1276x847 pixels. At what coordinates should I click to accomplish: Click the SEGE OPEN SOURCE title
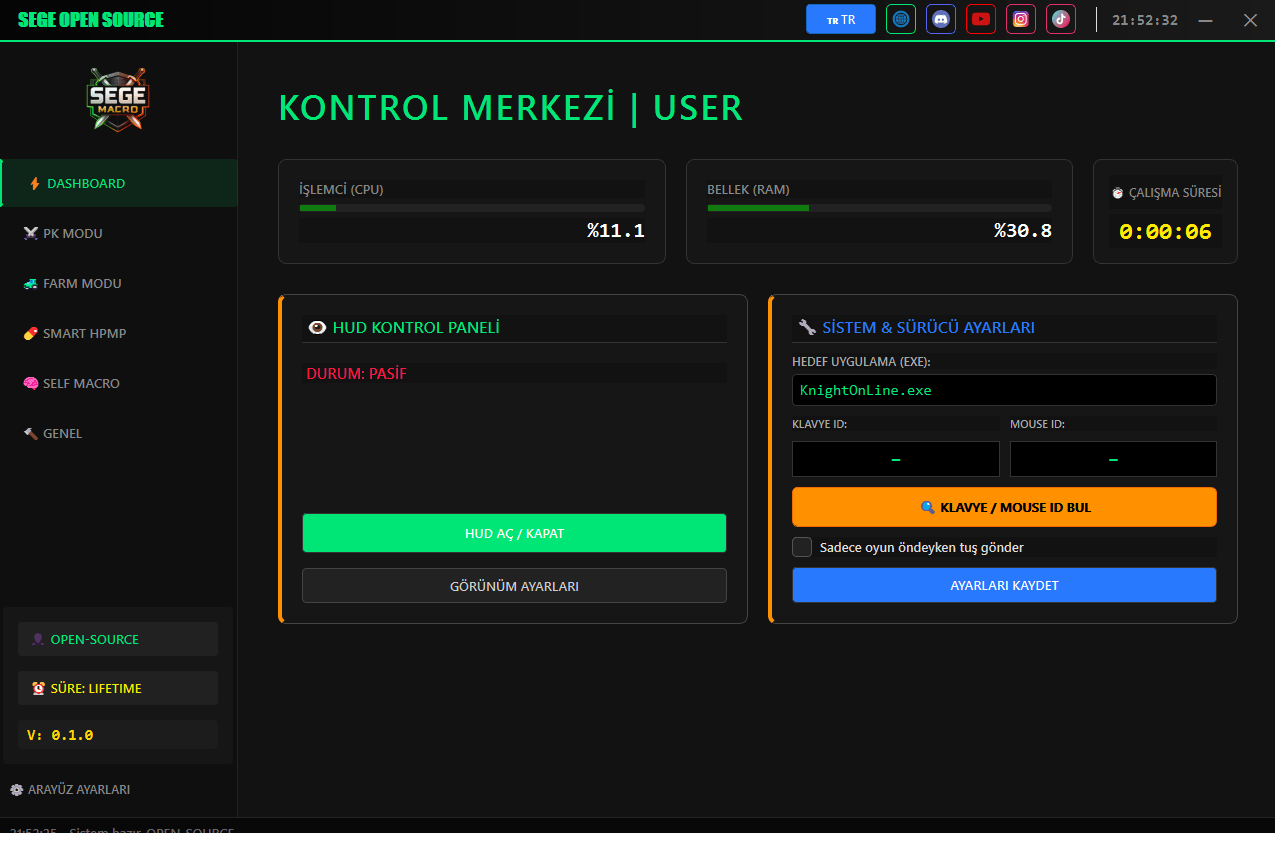pos(91,20)
